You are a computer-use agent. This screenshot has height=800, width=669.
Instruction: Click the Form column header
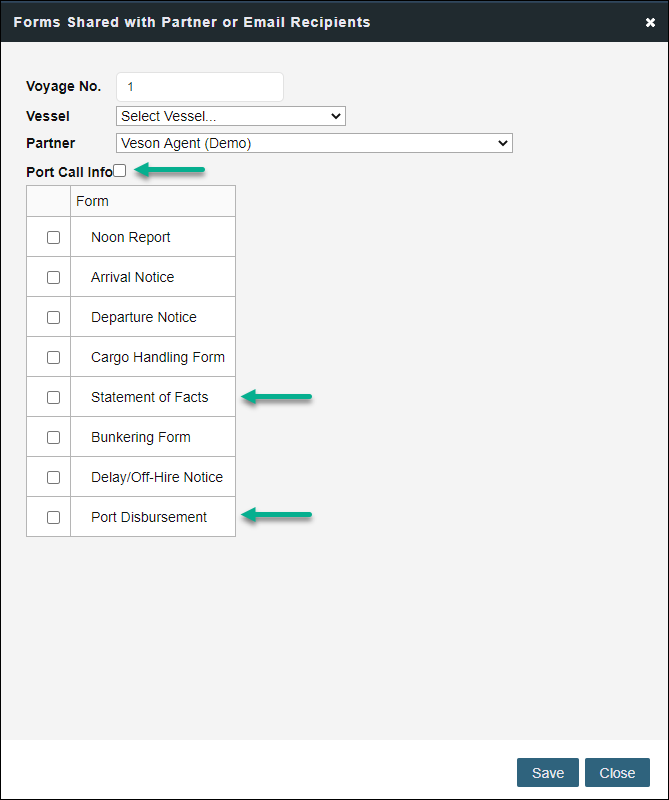point(92,201)
